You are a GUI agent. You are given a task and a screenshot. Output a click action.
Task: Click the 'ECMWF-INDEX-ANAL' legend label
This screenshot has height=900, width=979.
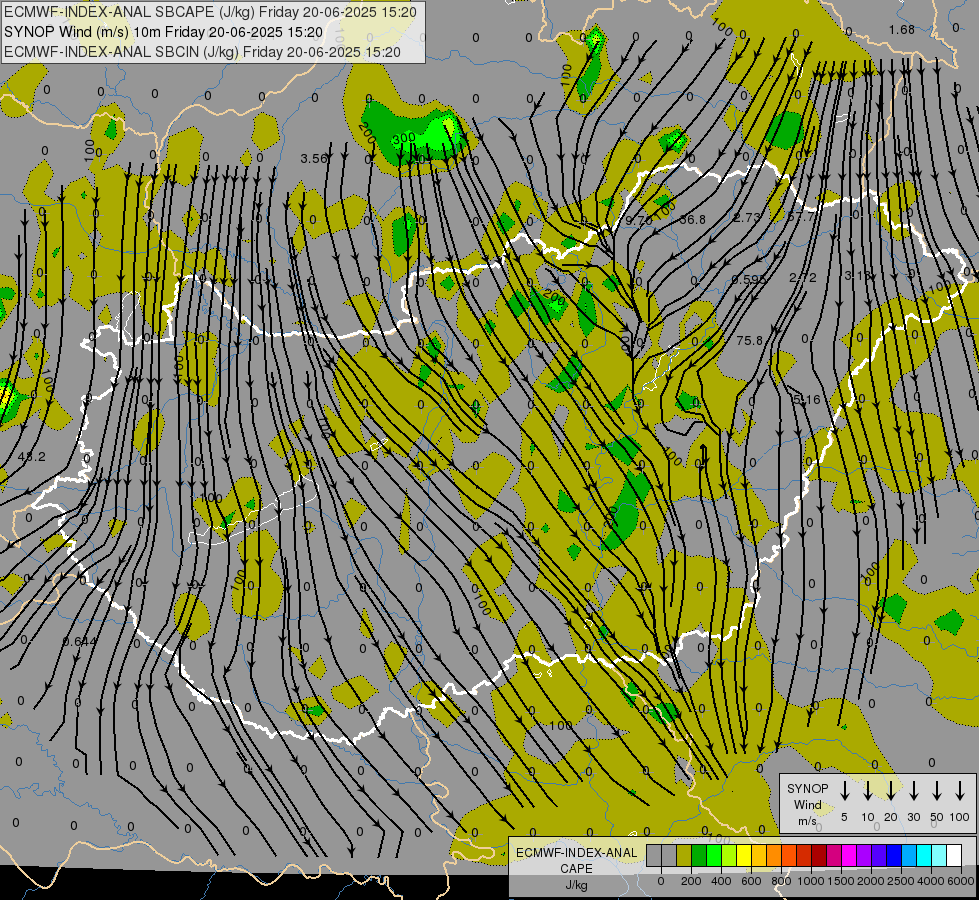(576, 853)
